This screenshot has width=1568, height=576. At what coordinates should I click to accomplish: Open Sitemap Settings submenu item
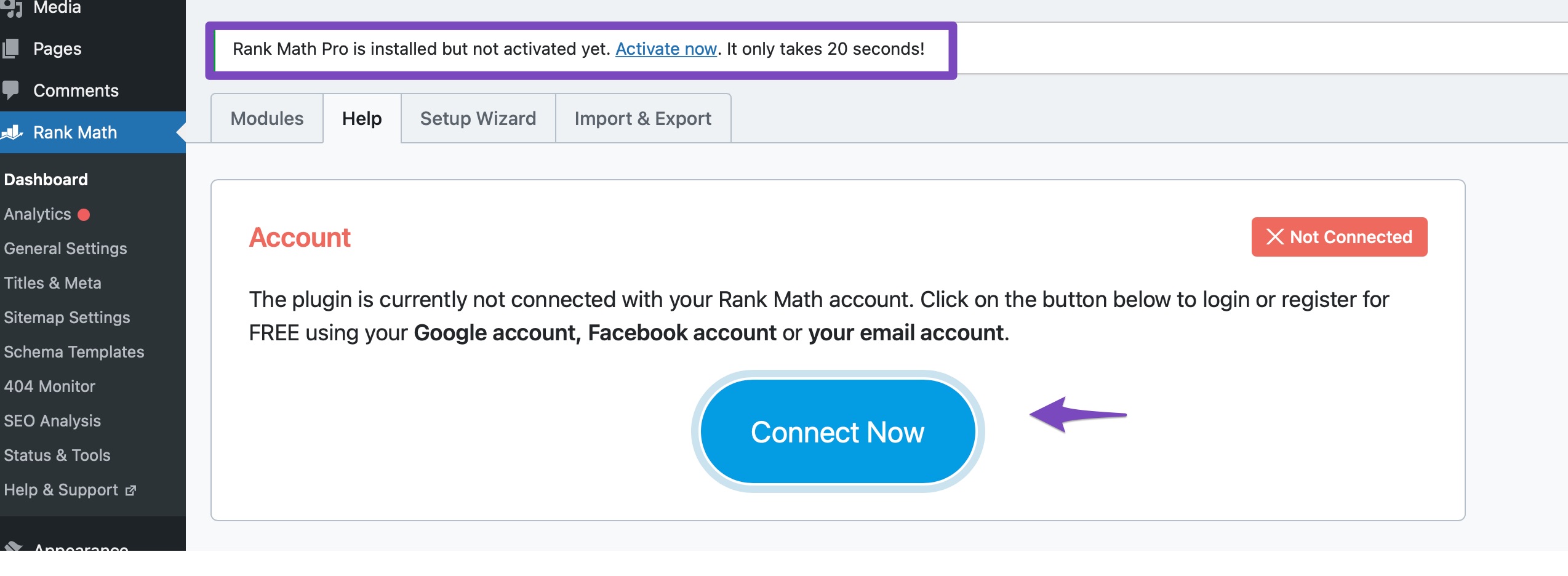coord(67,318)
